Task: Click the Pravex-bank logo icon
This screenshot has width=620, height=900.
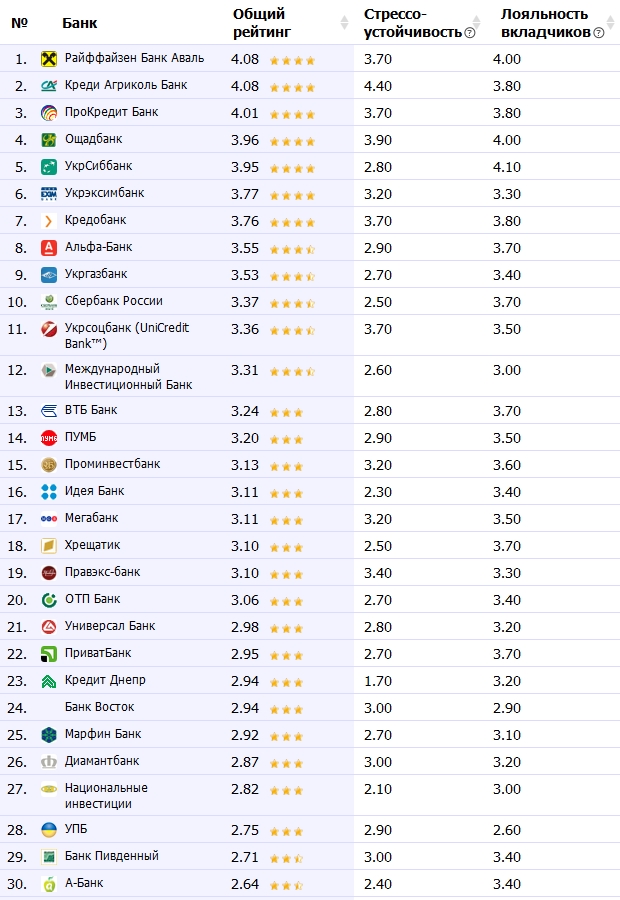Action: point(49,572)
